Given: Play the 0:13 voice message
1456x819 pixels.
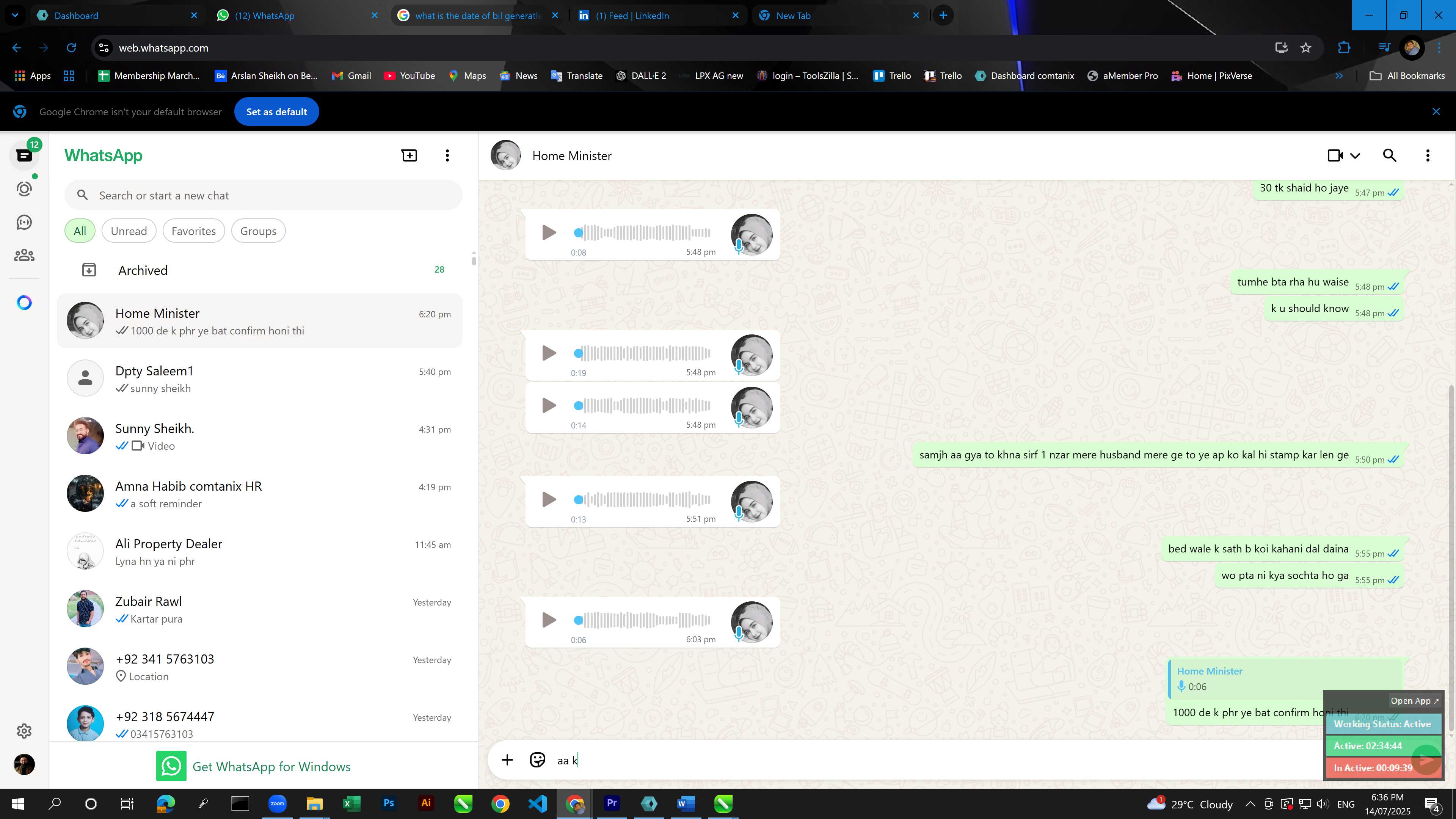Looking at the screenshot, I should (x=549, y=499).
